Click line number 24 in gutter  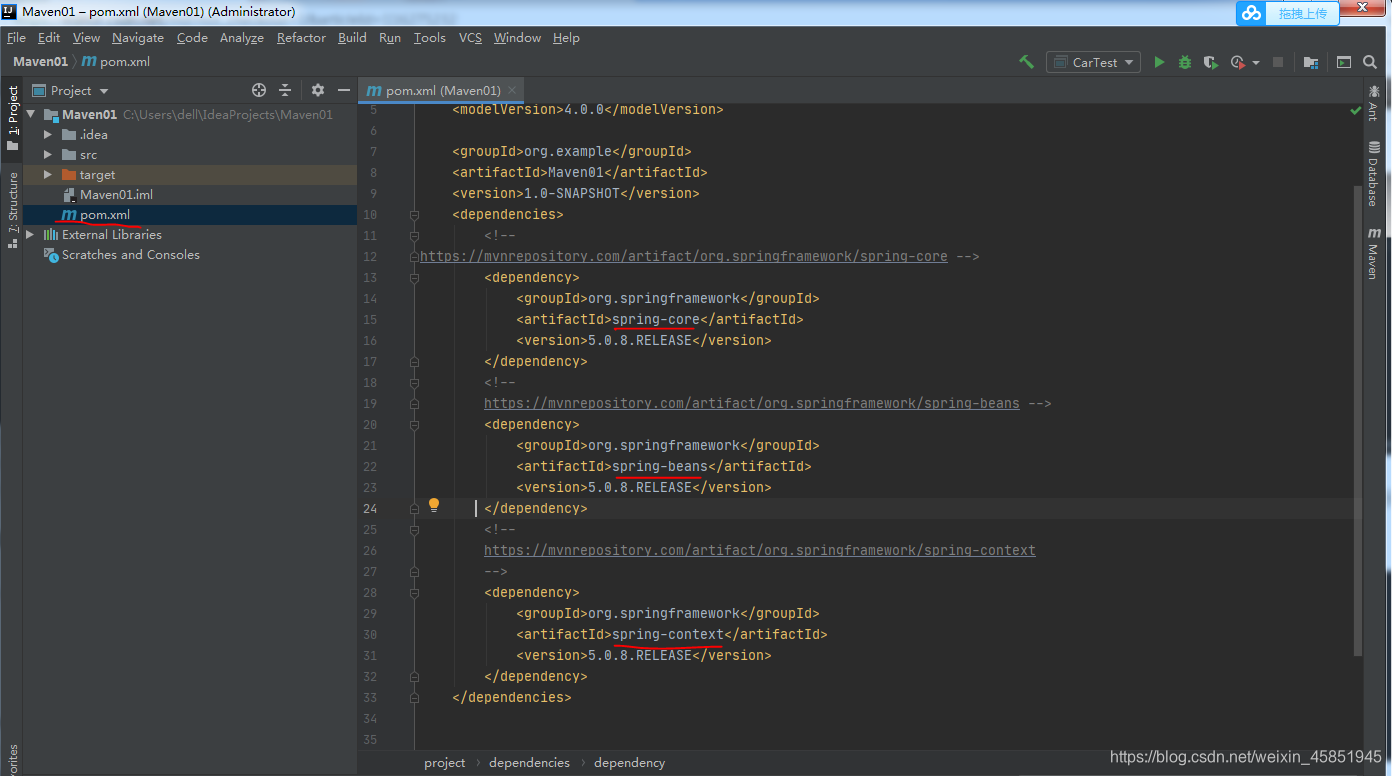tap(370, 508)
